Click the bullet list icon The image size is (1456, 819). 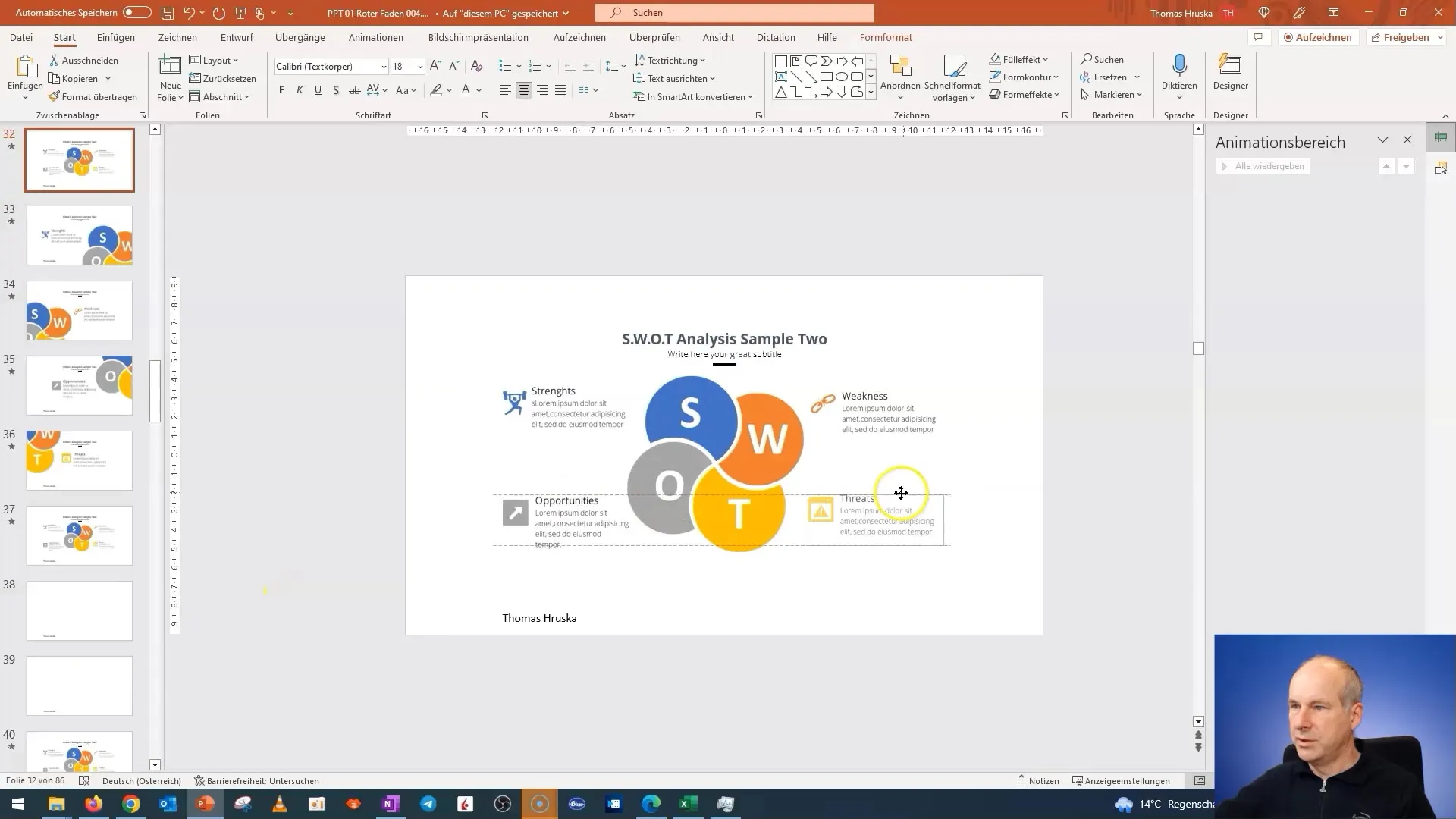tap(506, 66)
